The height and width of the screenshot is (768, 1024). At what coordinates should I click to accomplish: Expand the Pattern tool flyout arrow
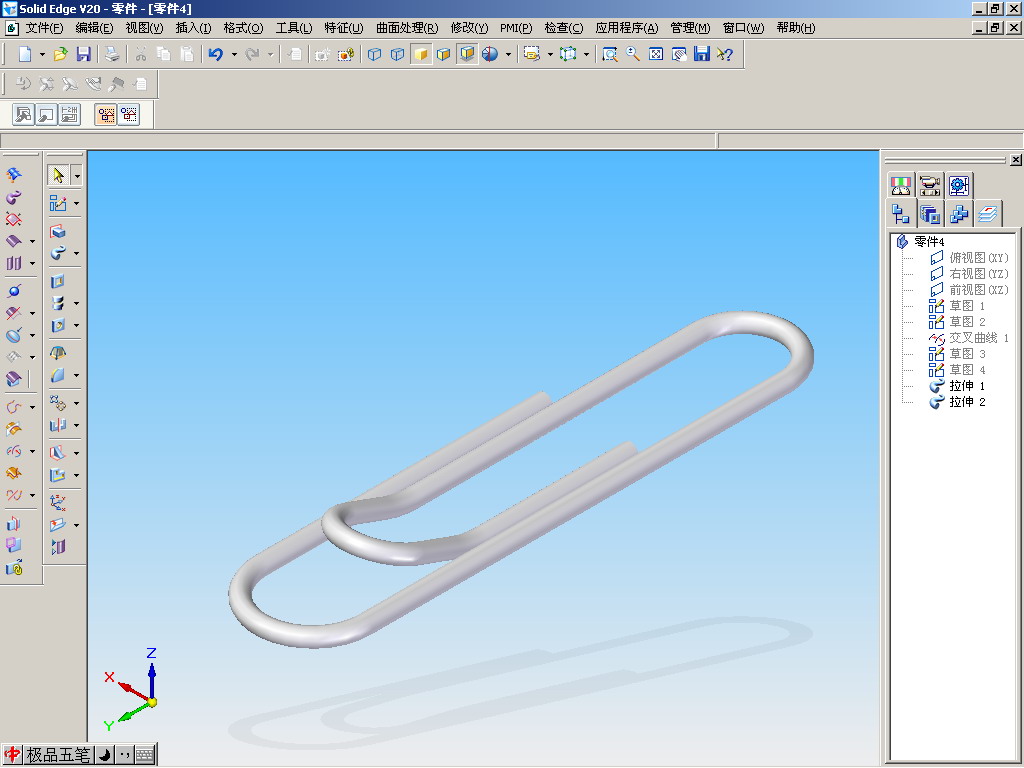coord(76,404)
